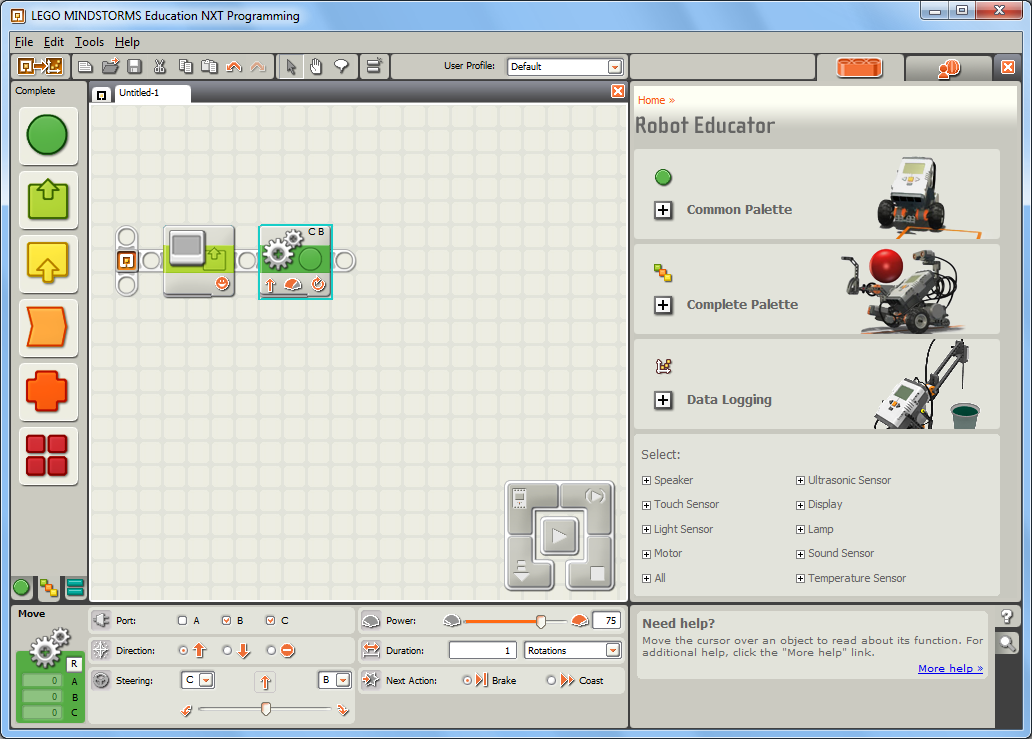The width and height of the screenshot is (1032, 739).
Task: Create a new program with toolbar icon
Action: point(85,66)
